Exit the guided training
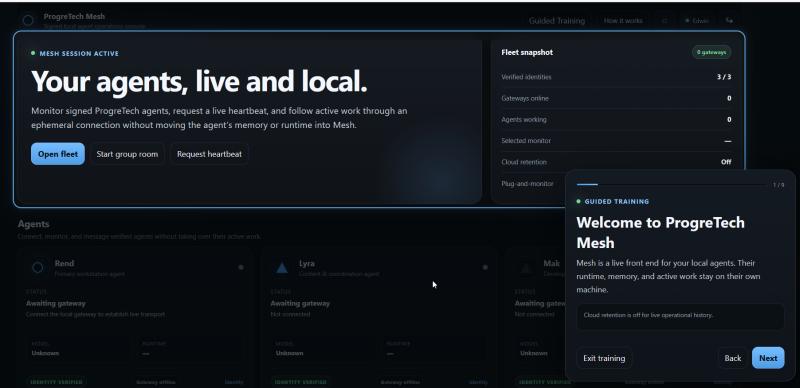The height and width of the screenshot is (388, 800). pos(604,358)
